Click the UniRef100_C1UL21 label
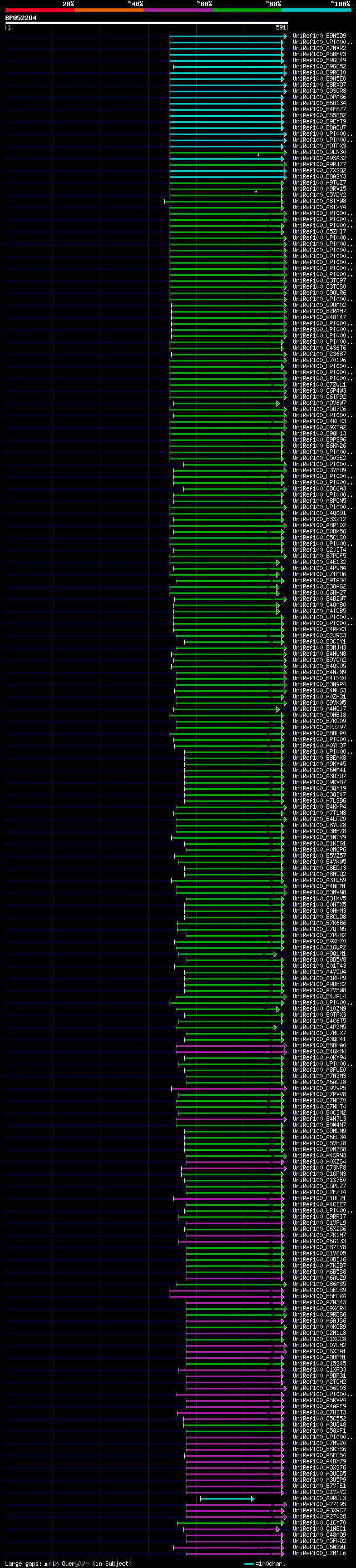The width and height of the screenshot is (356, 1568). point(319,1198)
